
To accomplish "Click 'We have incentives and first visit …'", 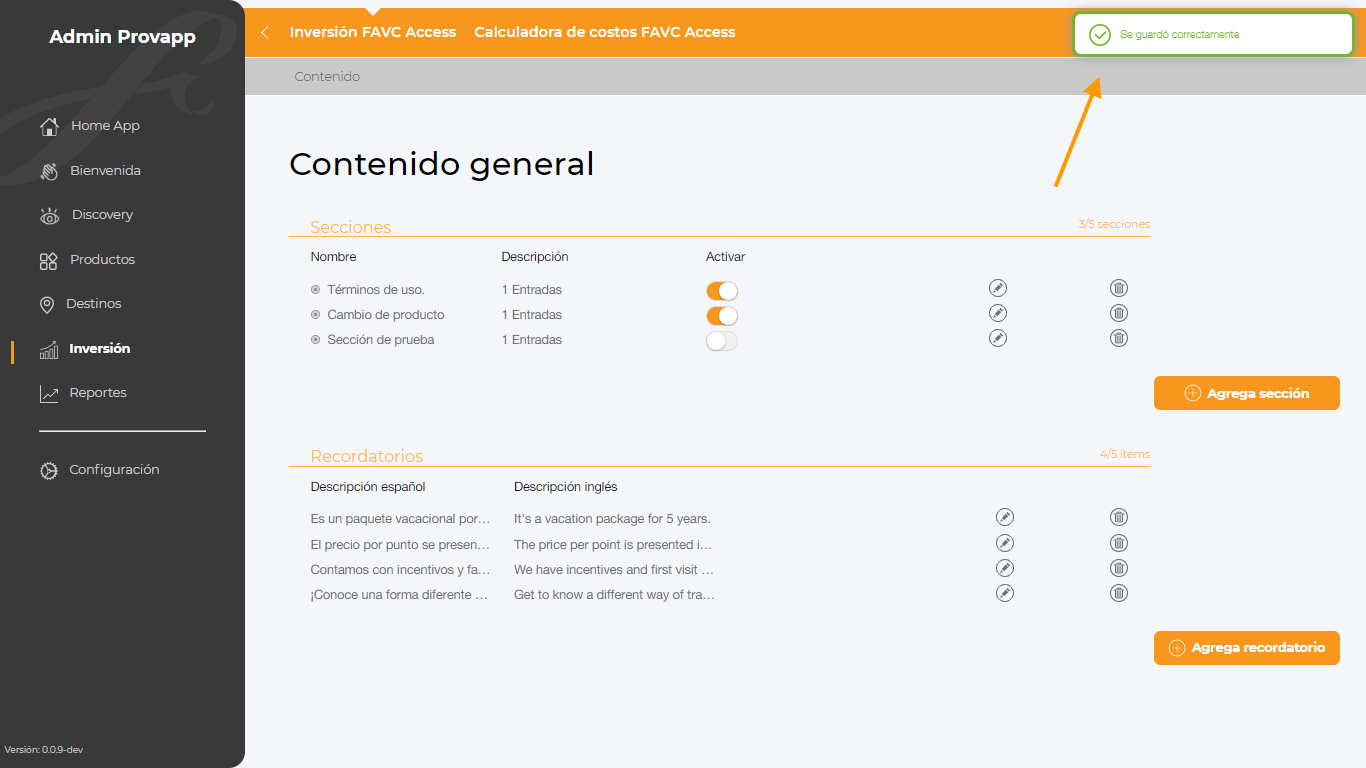I will (x=614, y=570).
